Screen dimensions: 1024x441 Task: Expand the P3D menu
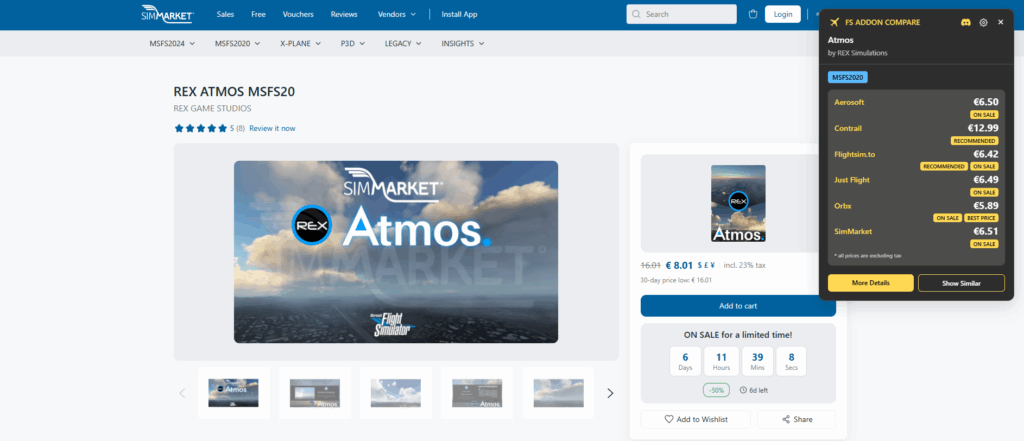353,44
